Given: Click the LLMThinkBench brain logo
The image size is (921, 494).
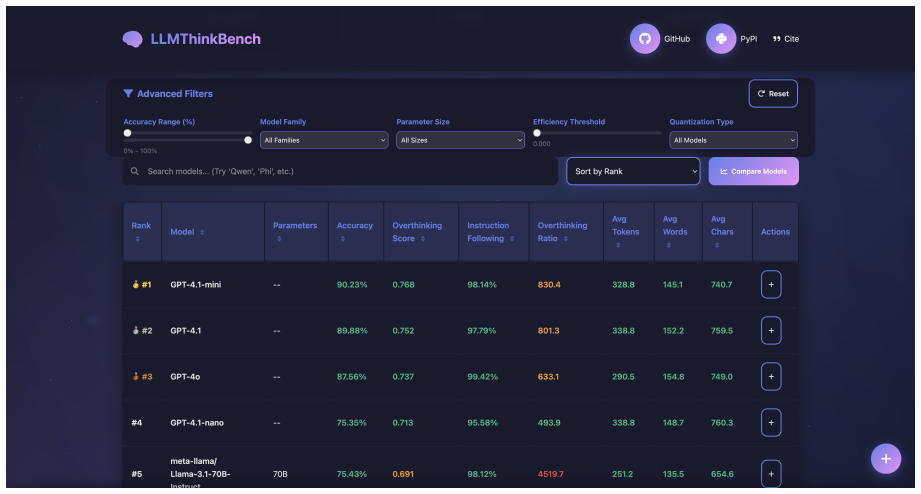Looking at the screenshot, I should click(132, 39).
